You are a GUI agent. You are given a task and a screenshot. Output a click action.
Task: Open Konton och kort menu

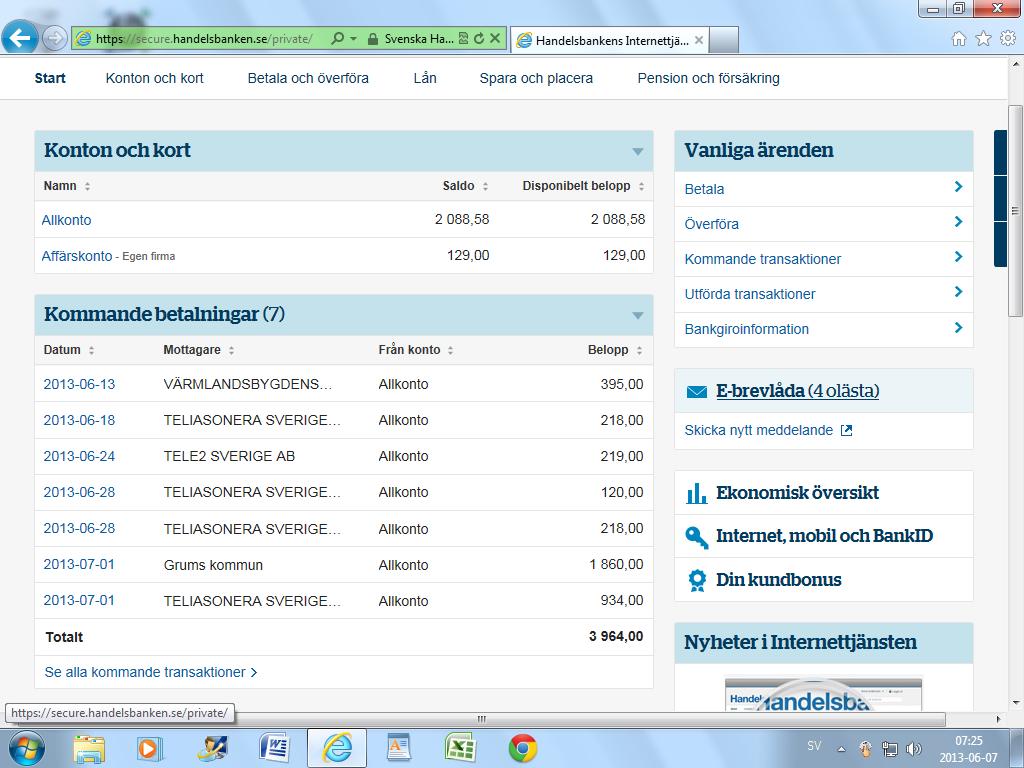coord(155,78)
